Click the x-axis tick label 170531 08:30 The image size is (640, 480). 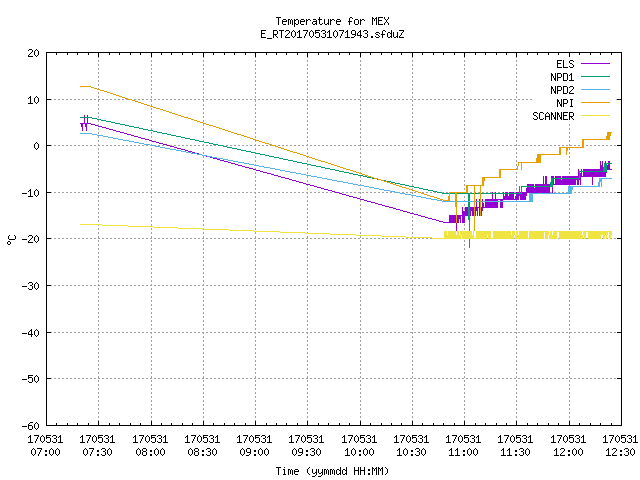[202, 446]
